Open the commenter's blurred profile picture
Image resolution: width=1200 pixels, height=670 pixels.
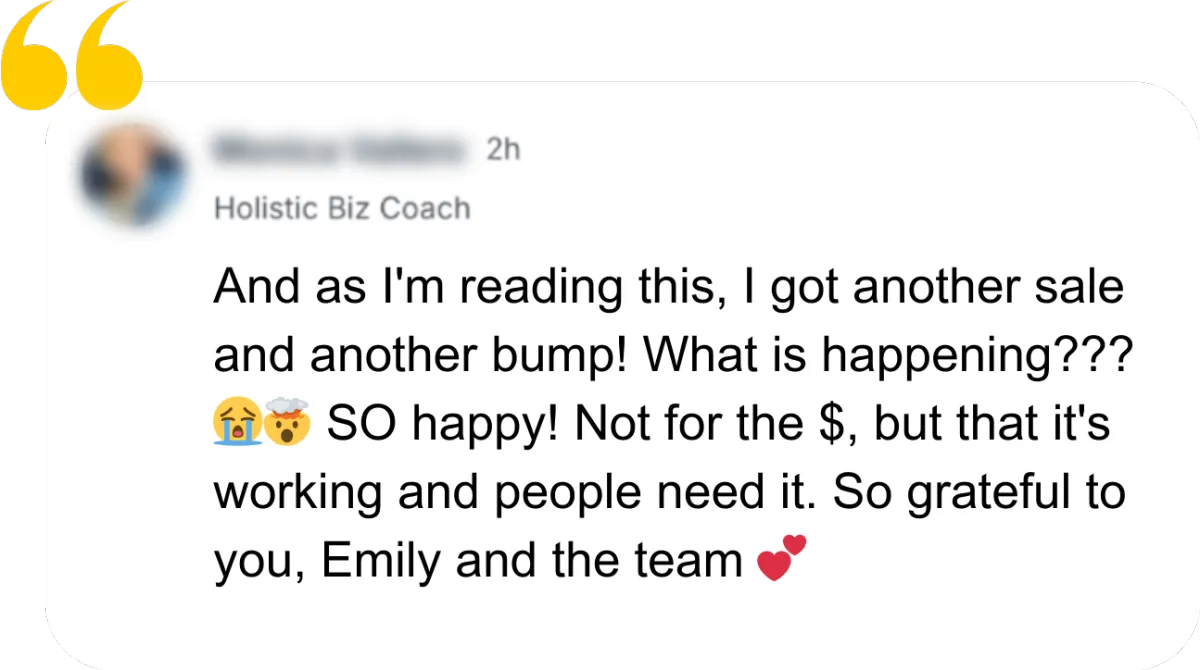pos(134,177)
